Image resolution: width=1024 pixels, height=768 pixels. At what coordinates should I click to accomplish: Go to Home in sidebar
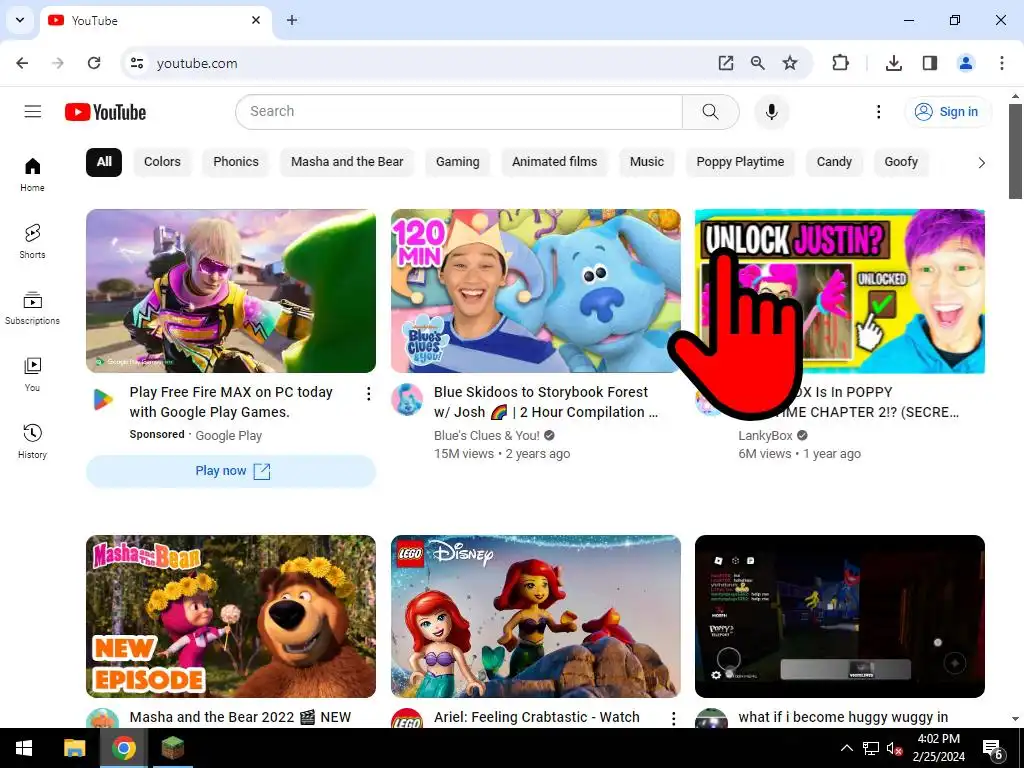32,174
